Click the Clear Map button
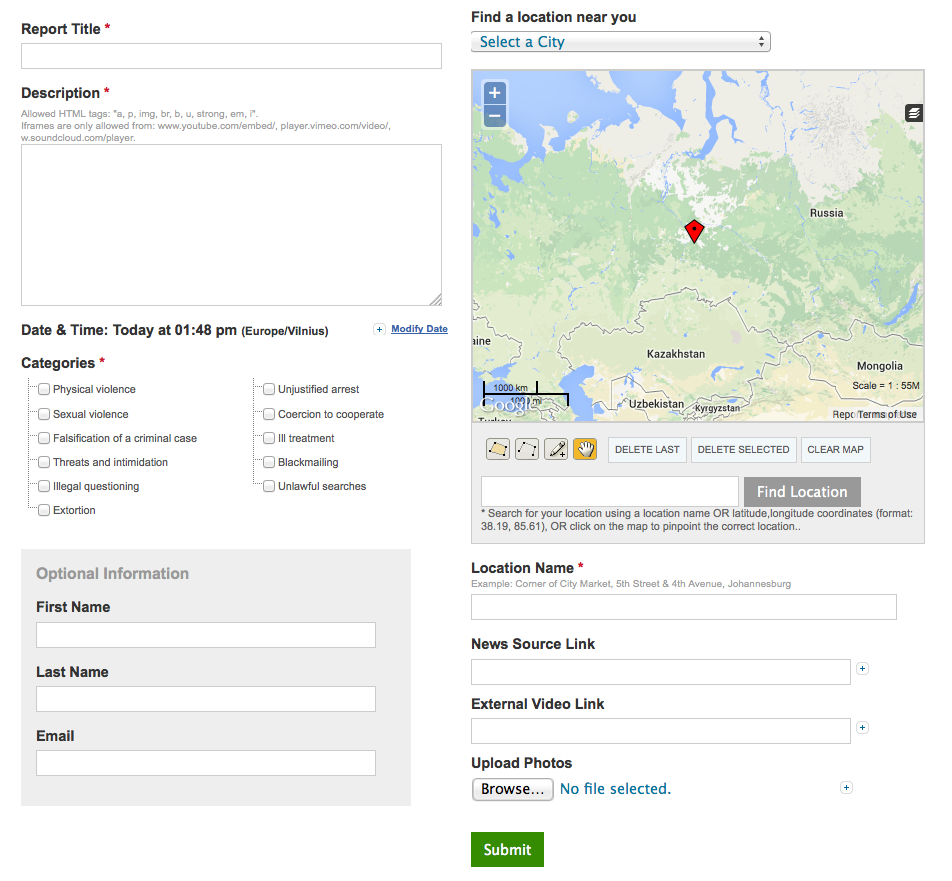This screenshot has width=952, height=881. tap(835, 450)
